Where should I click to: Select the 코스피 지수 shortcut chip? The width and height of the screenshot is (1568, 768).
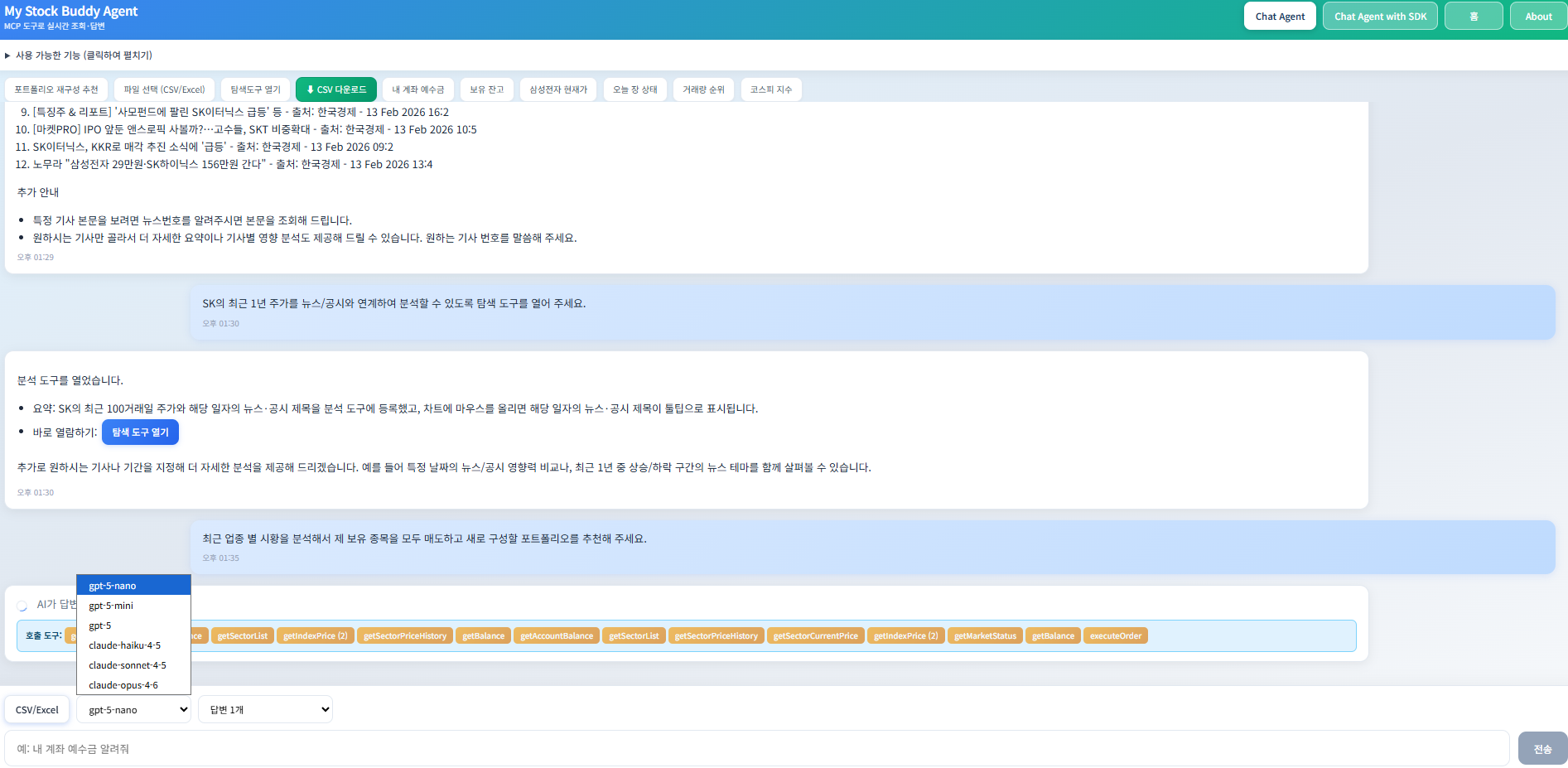[x=771, y=89]
